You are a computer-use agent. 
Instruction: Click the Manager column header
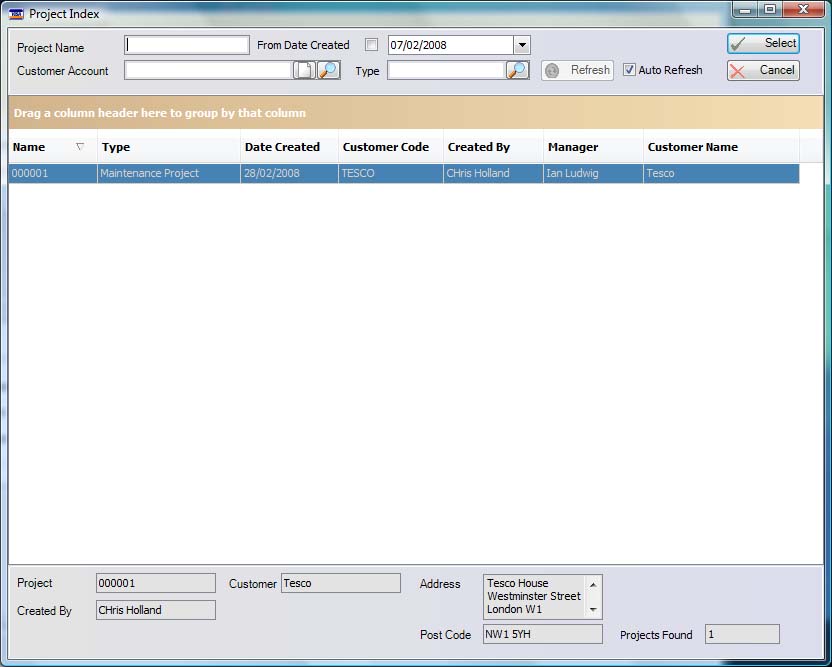[573, 147]
